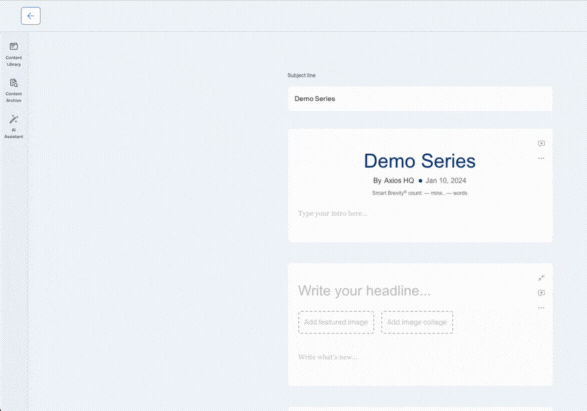The image size is (587, 411).
Task: Click the back arrow button
Action: [31, 16]
